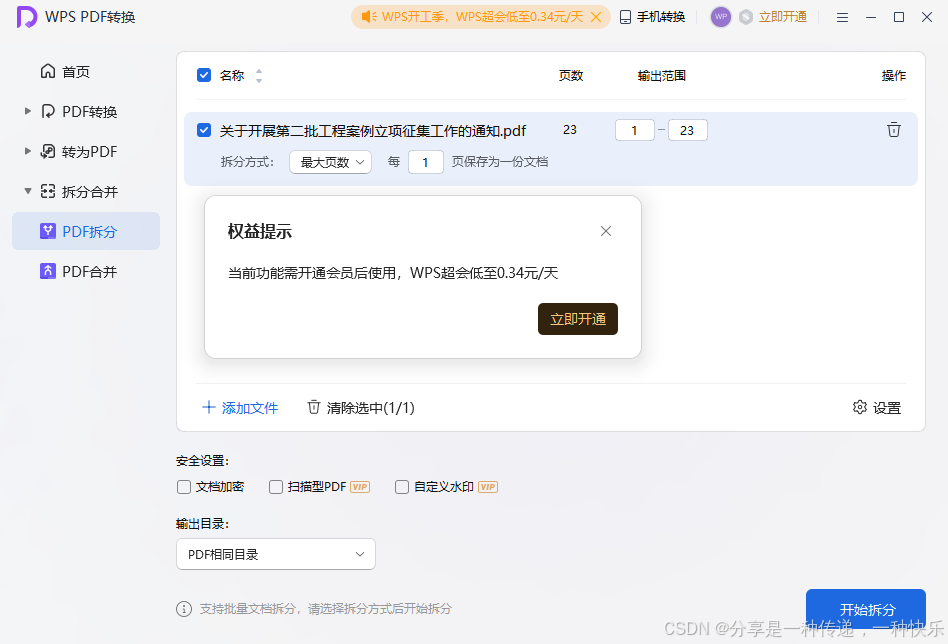Screen dimensions: 948x644
Task: Click the 页数 column header
Action: point(571,76)
